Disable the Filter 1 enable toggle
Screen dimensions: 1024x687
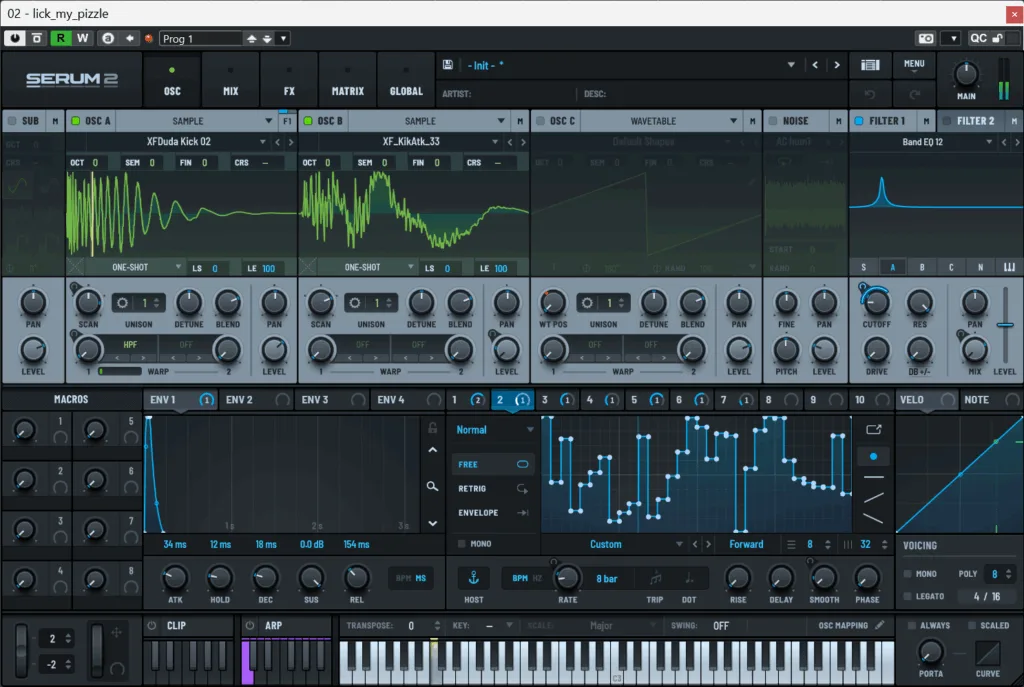(858, 121)
